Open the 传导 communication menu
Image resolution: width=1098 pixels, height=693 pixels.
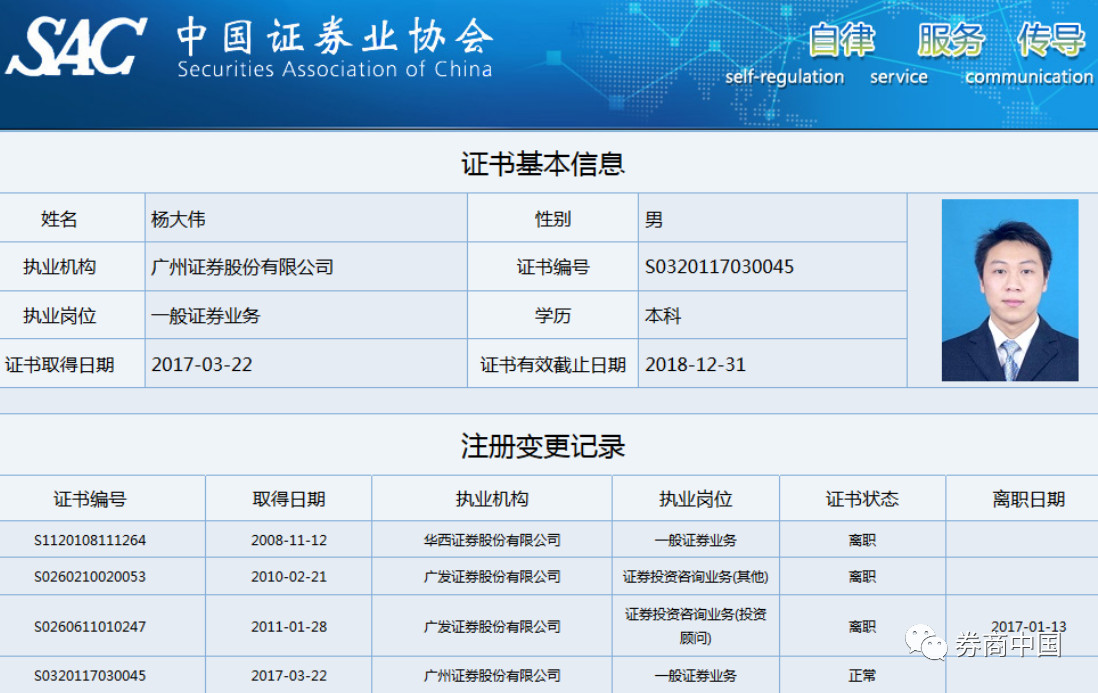click(x=1052, y=40)
